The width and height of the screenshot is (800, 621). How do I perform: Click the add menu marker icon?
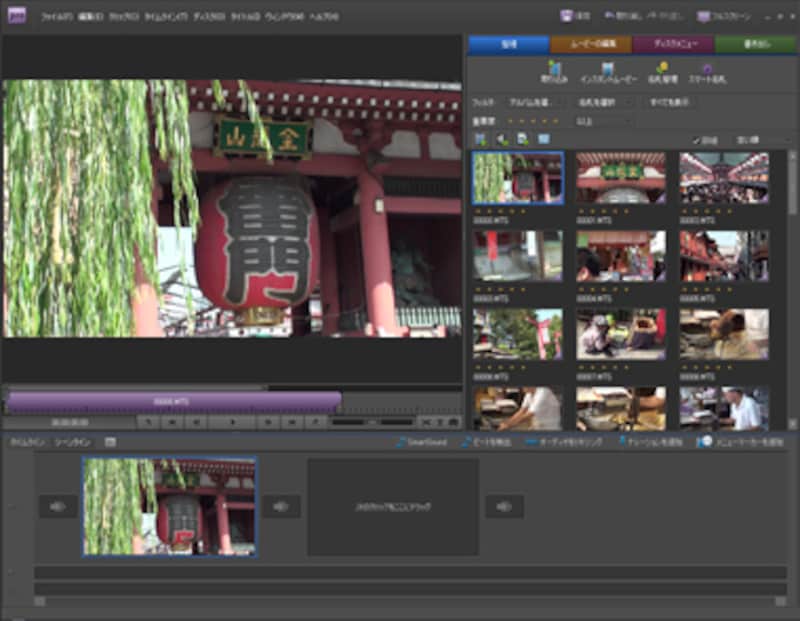pyautogui.click(x=704, y=441)
